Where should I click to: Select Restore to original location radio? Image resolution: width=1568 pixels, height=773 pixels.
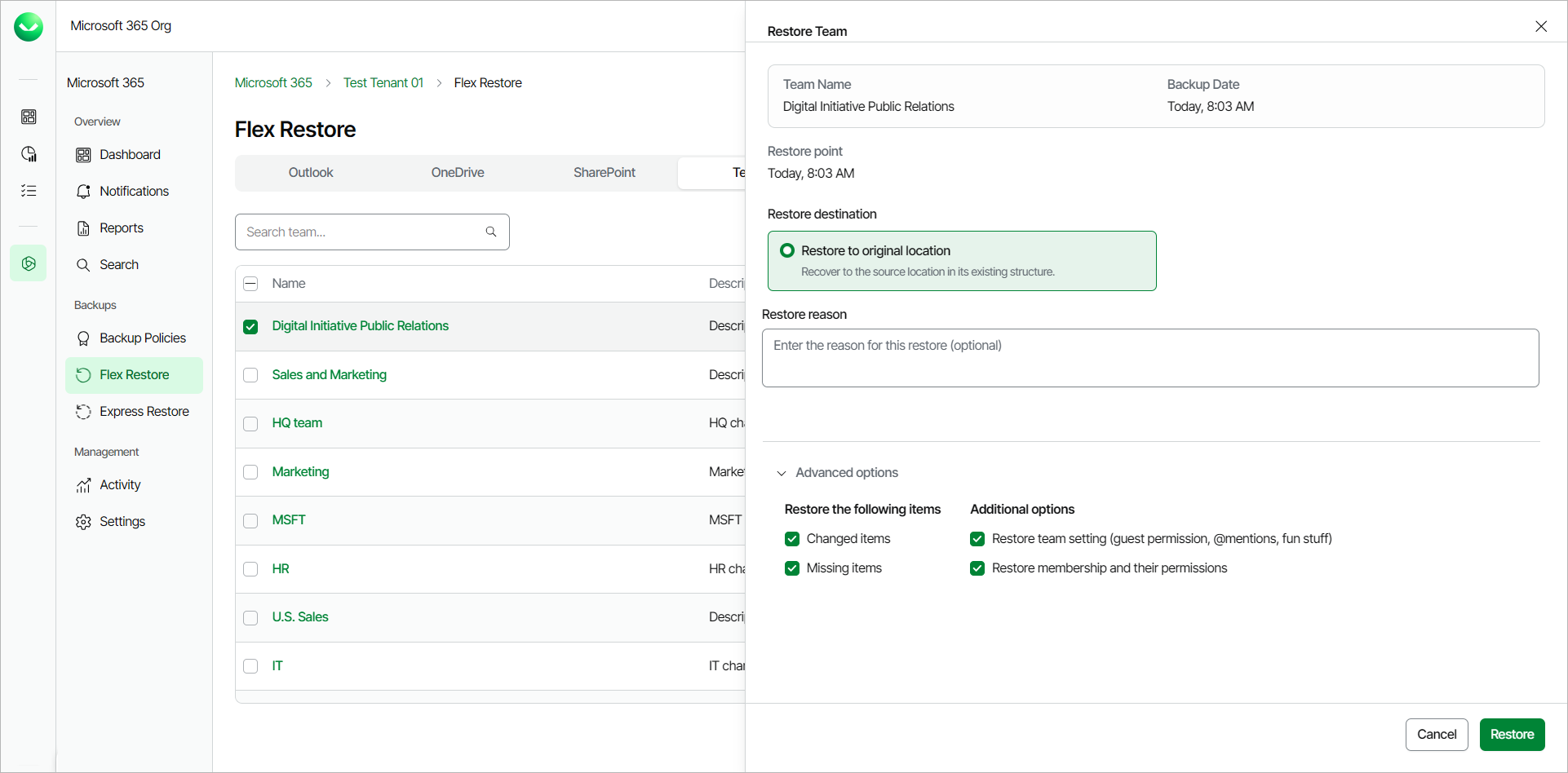tap(787, 250)
